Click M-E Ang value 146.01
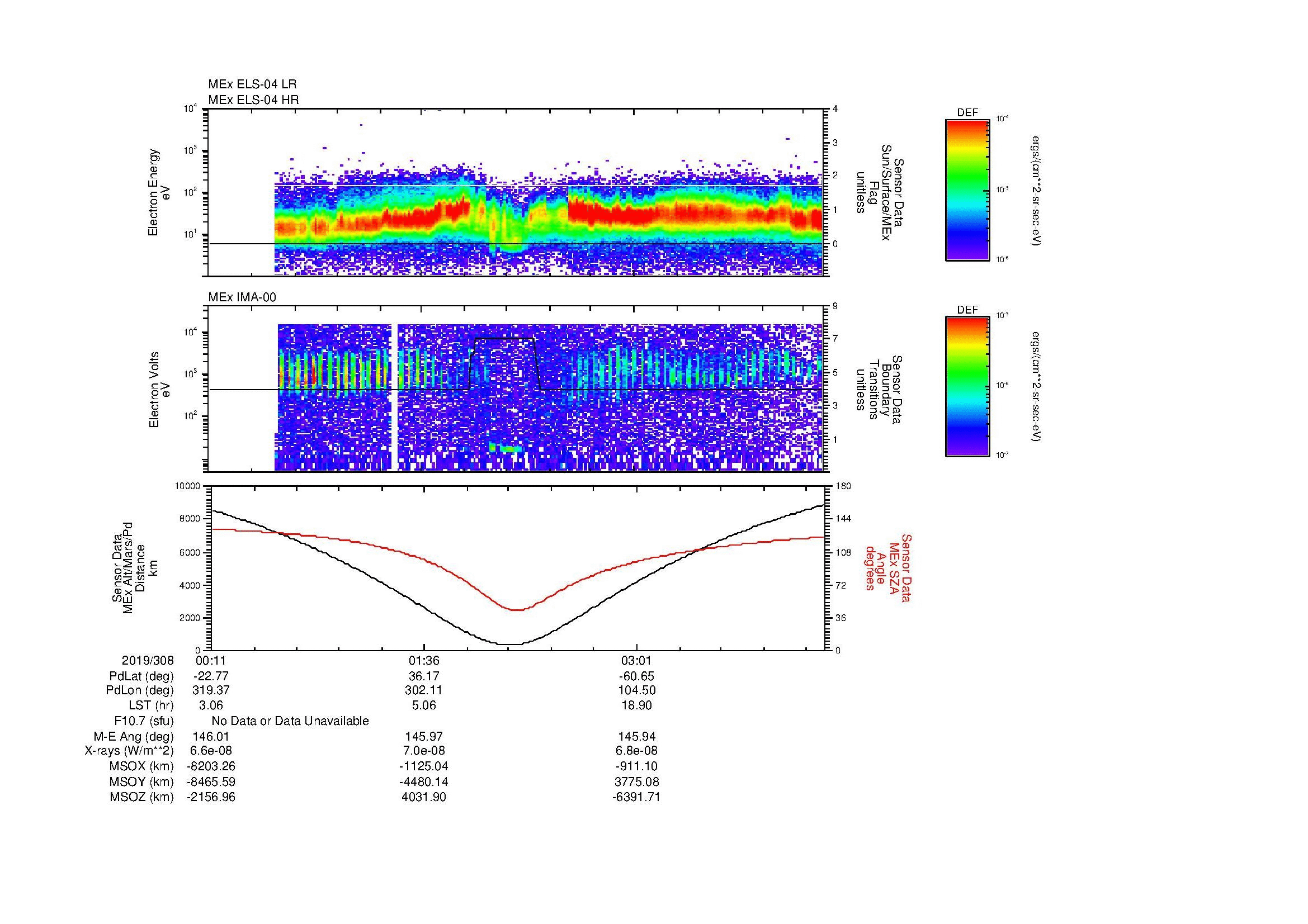 pos(211,737)
